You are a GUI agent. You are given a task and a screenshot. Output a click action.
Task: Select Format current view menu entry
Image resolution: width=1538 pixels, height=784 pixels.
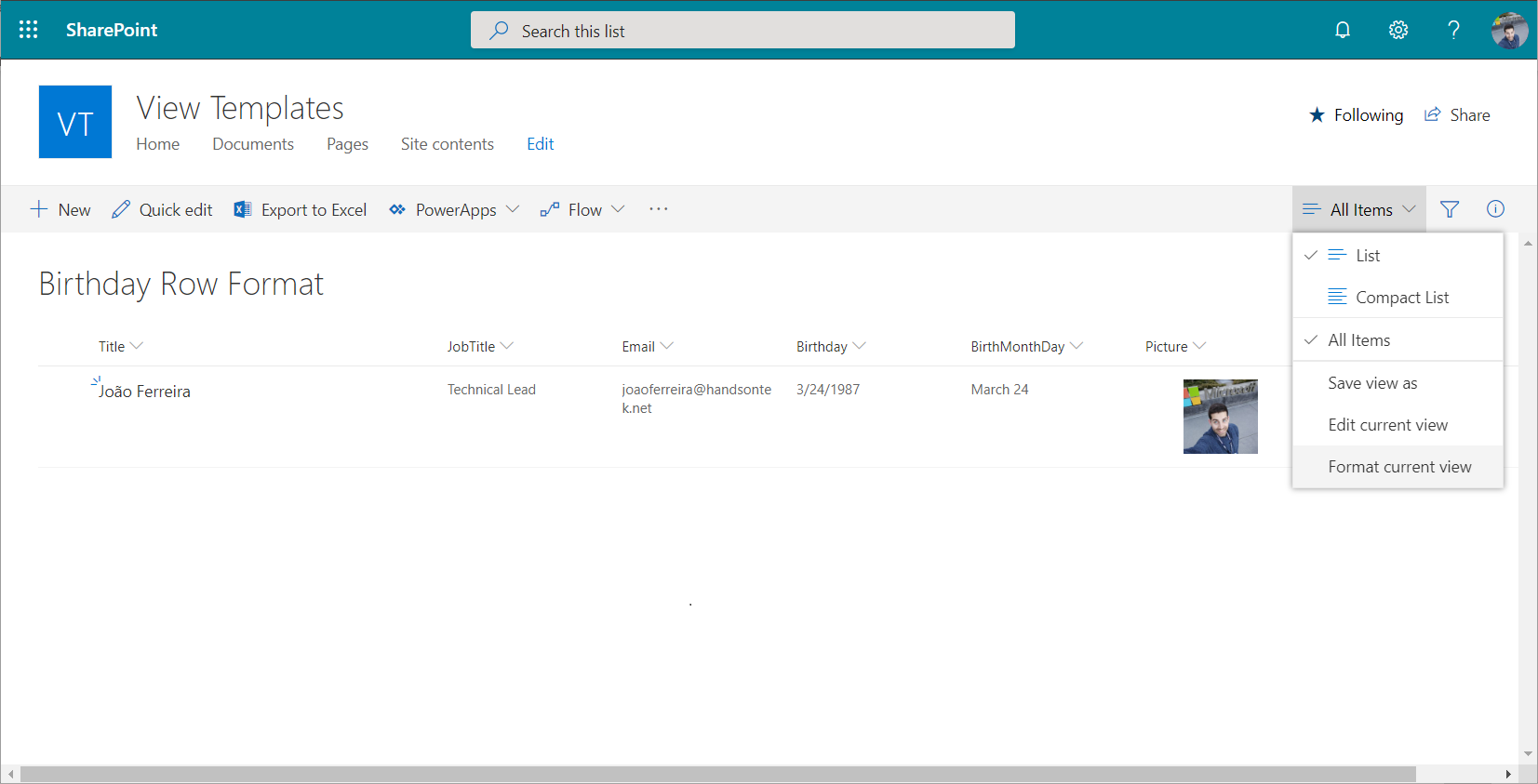(x=1398, y=467)
